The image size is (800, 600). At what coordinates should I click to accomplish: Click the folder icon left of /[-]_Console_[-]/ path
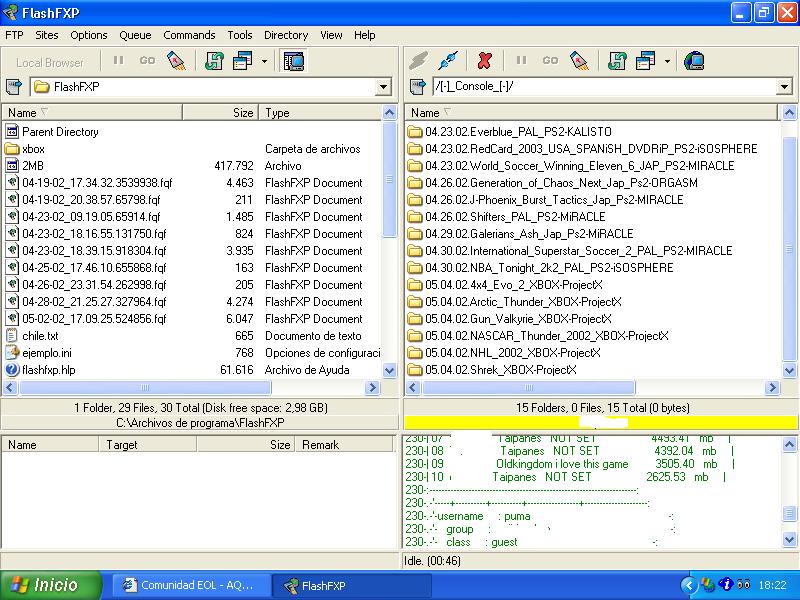pyautogui.click(x=416, y=87)
